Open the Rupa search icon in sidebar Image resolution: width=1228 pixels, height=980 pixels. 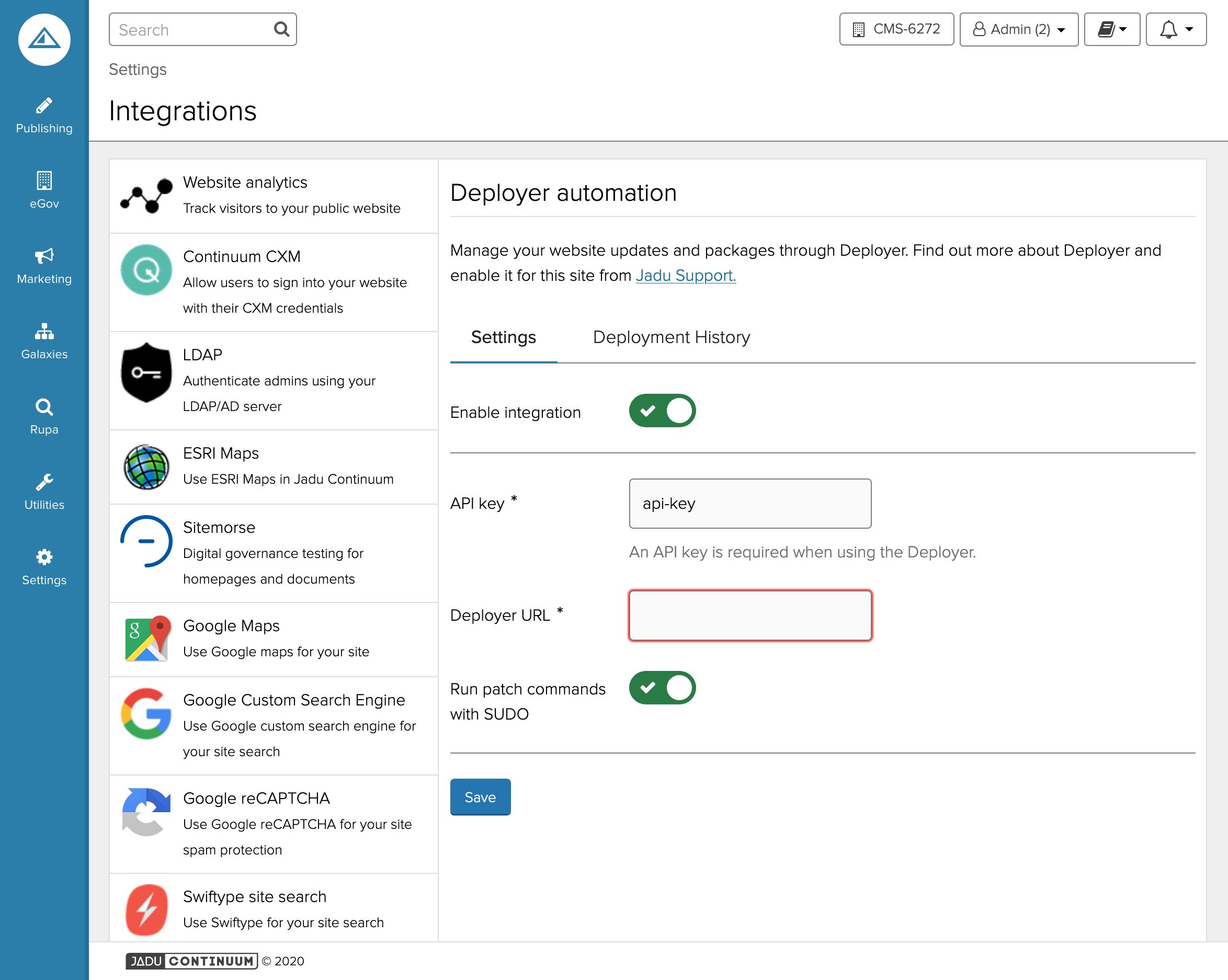[x=44, y=407]
